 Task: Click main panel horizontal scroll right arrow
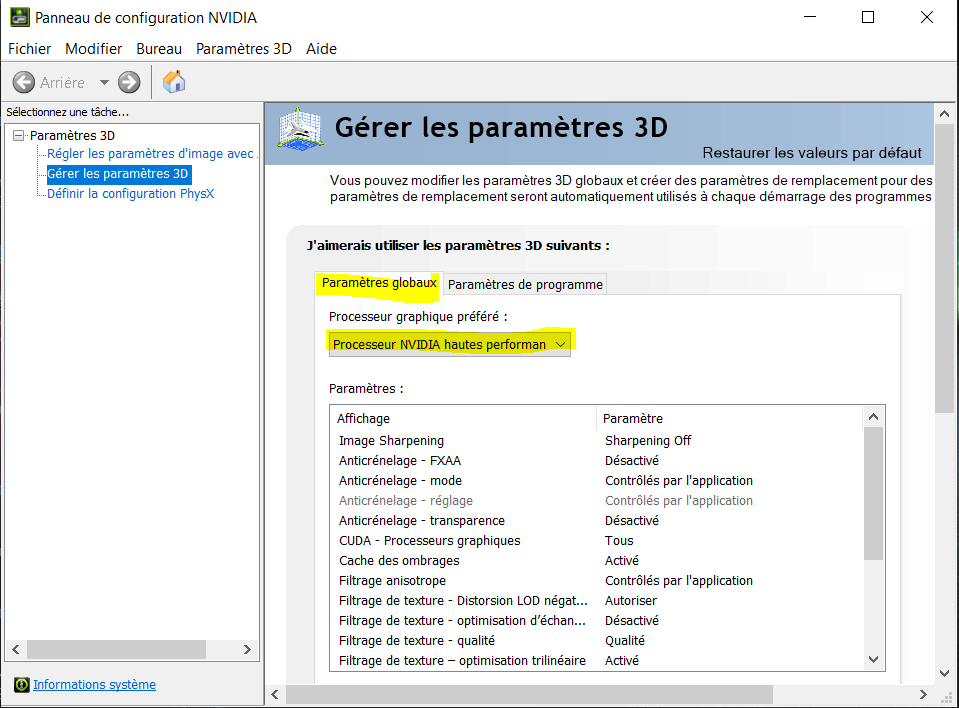[x=923, y=695]
